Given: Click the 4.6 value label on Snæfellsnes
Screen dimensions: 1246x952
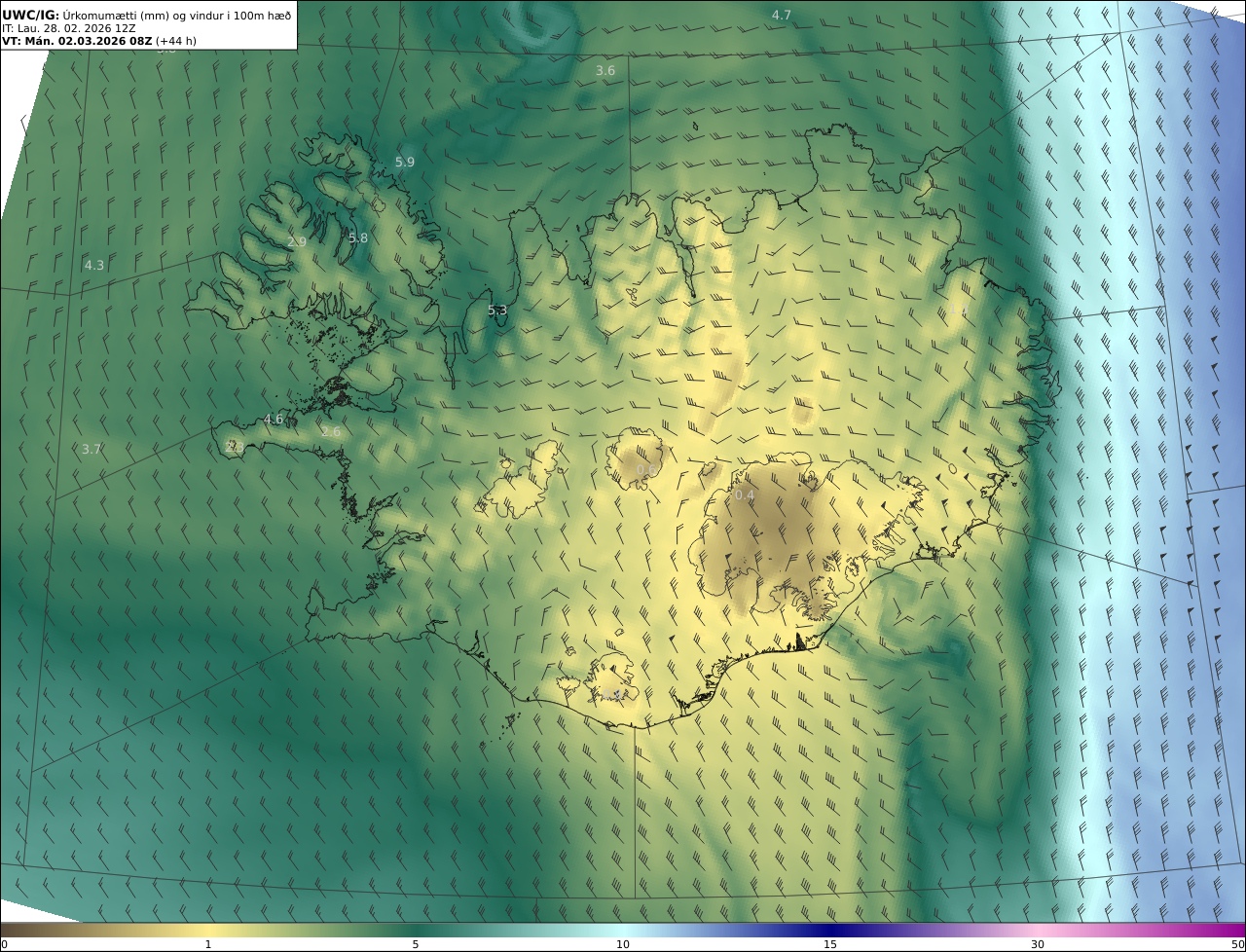Looking at the screenshot, I should tap(274, 420).
